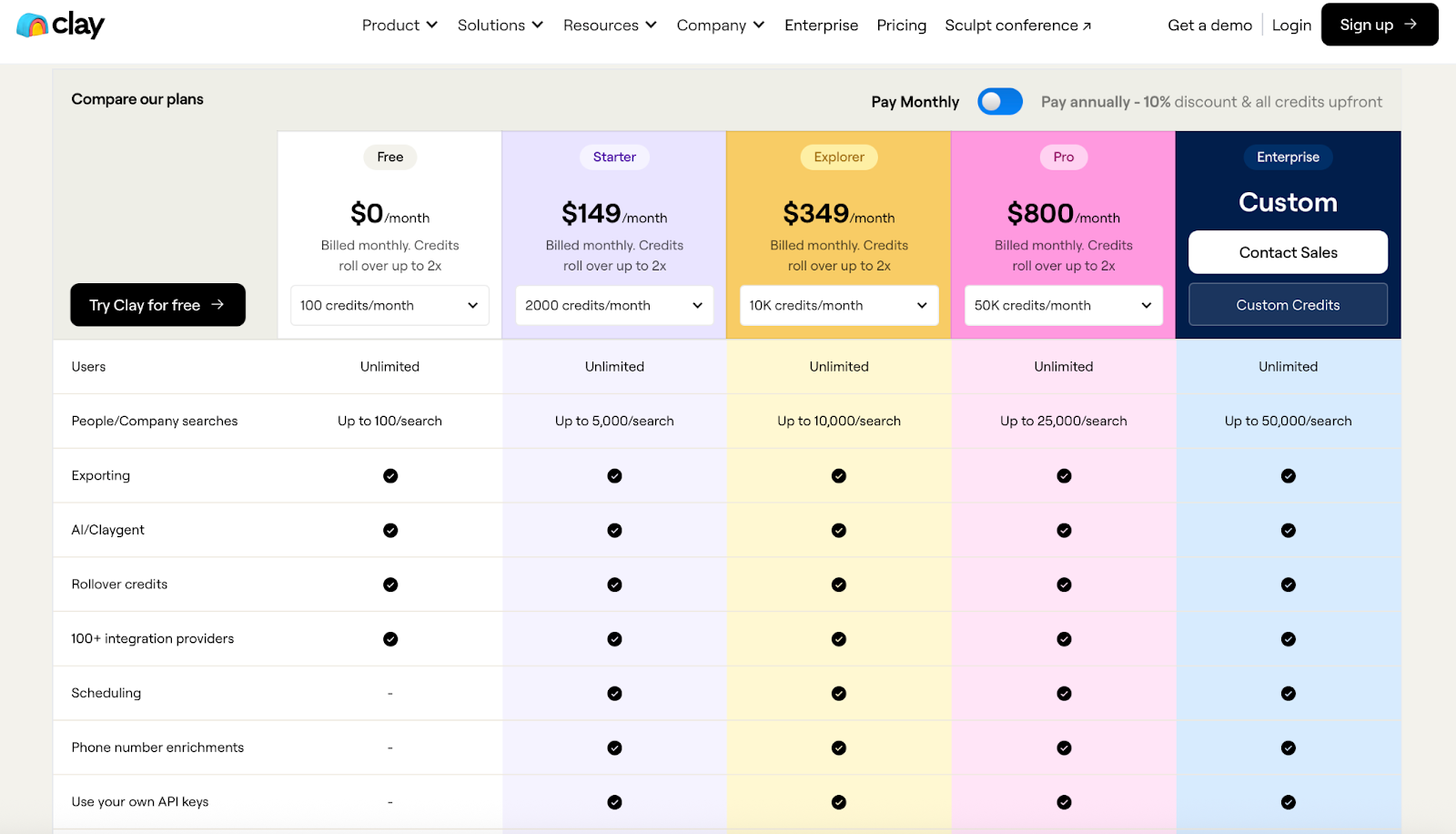The image size is (1456, 834).
Task: Click 'Phone number enrichments' row label
Action: pos(157,748)
